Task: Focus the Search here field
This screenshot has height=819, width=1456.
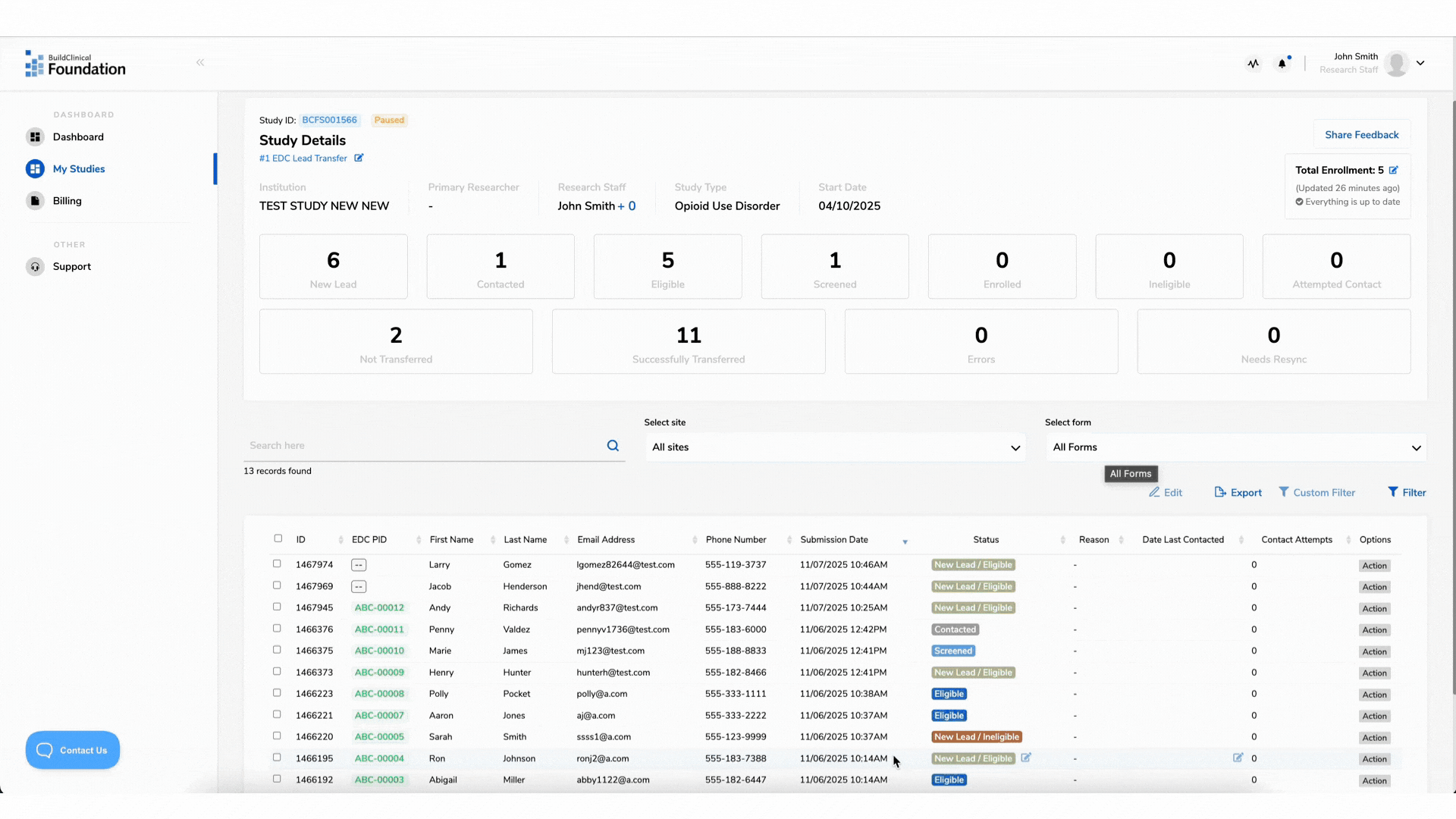Action: point(425,446)
